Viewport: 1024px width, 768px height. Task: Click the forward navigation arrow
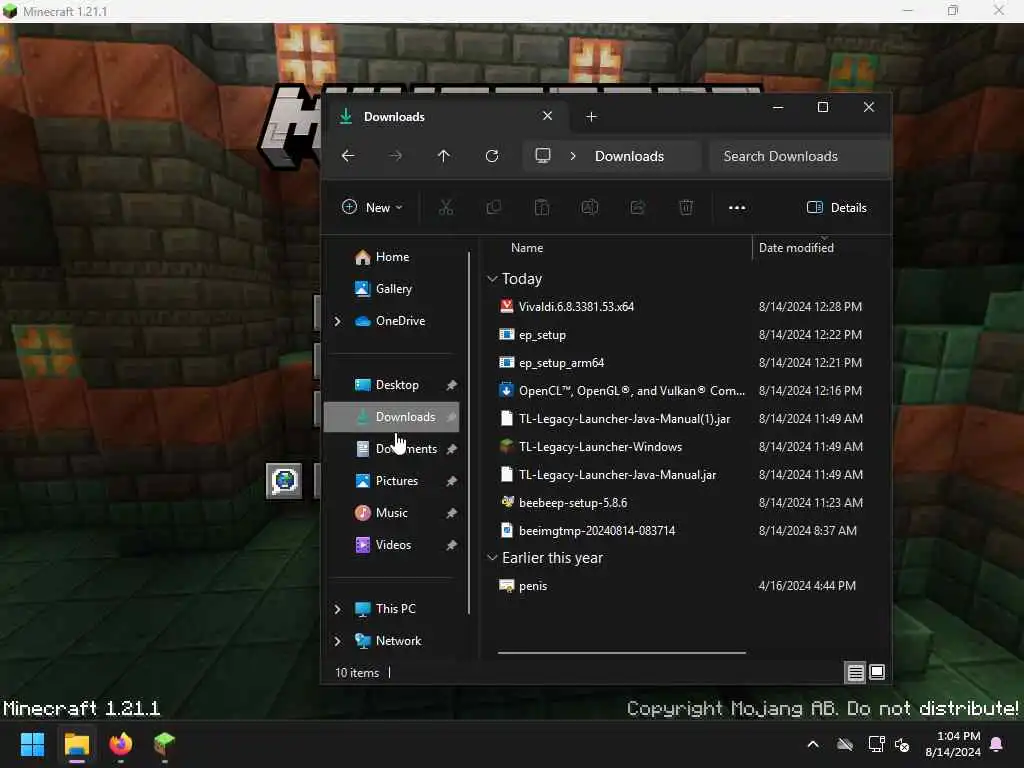pyautogui.click(x=396, y=156)
